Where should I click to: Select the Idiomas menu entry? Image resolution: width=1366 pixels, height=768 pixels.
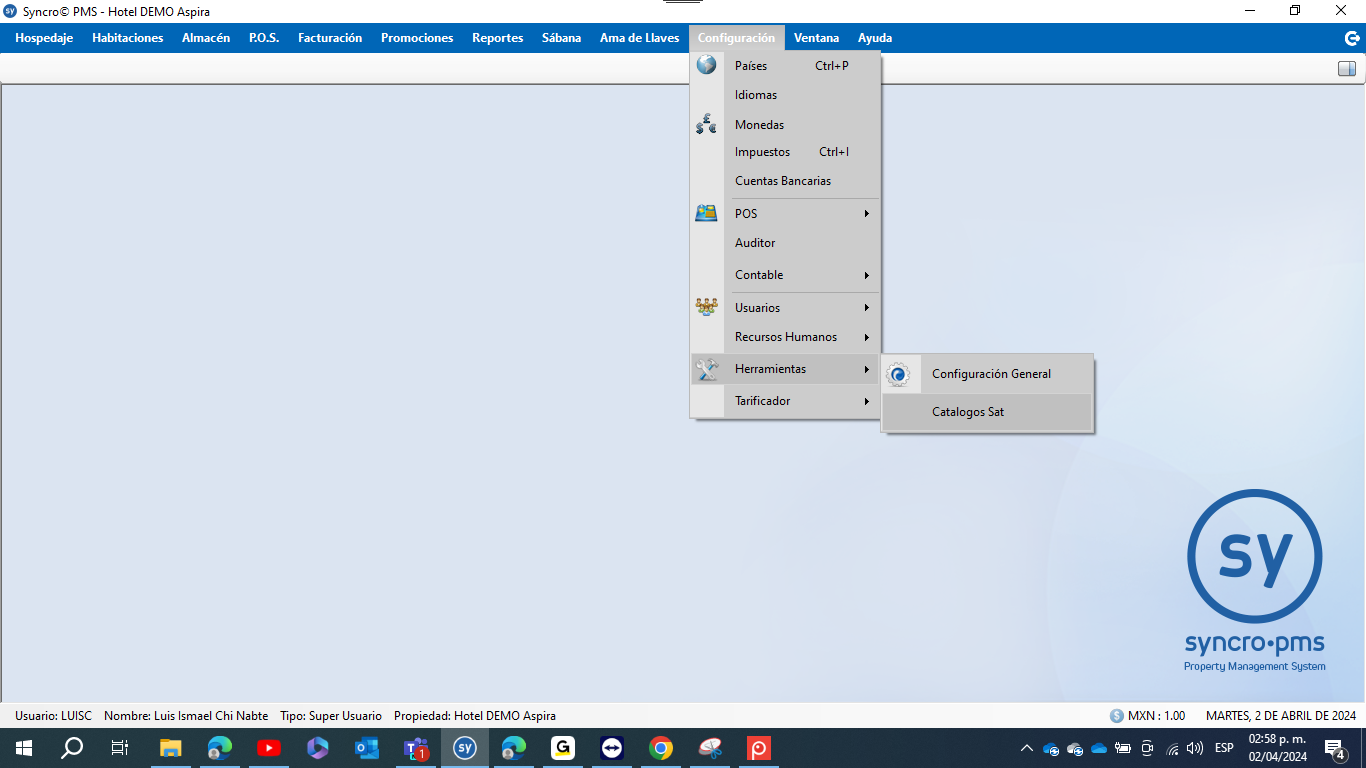[x=785, y=95]
